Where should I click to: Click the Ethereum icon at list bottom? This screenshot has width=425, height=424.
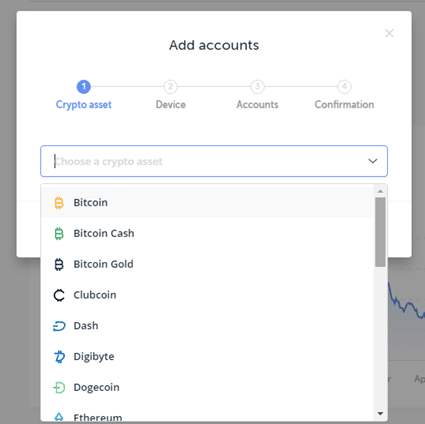[59, 417]
